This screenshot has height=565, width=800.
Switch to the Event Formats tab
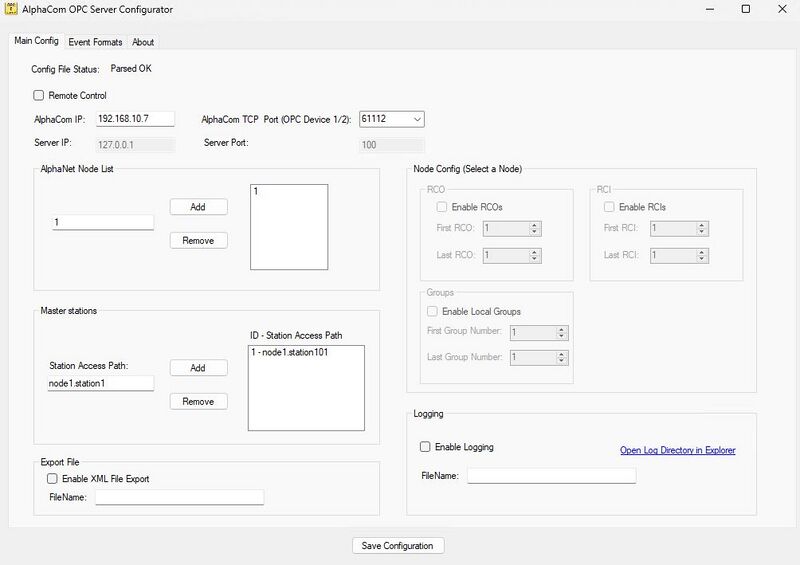point(95,42)
